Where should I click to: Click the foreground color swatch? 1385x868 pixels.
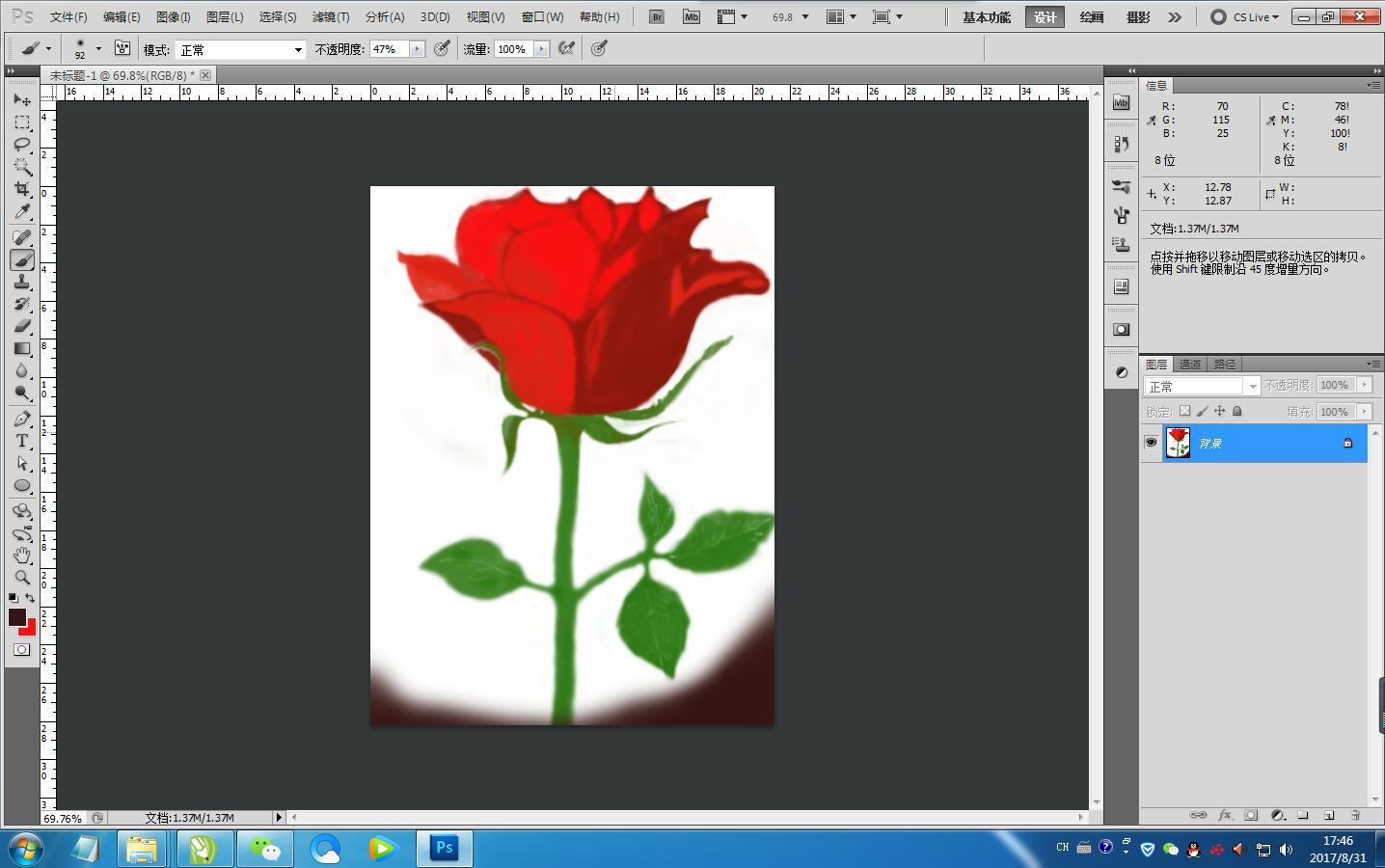click(x=16, y=617)
